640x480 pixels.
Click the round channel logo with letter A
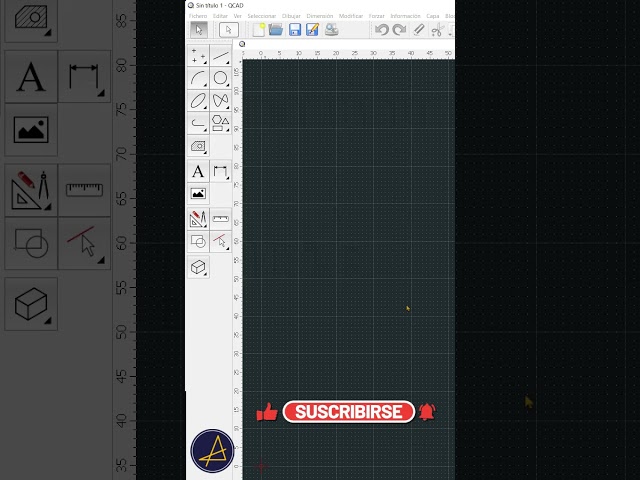click(212, 451)
